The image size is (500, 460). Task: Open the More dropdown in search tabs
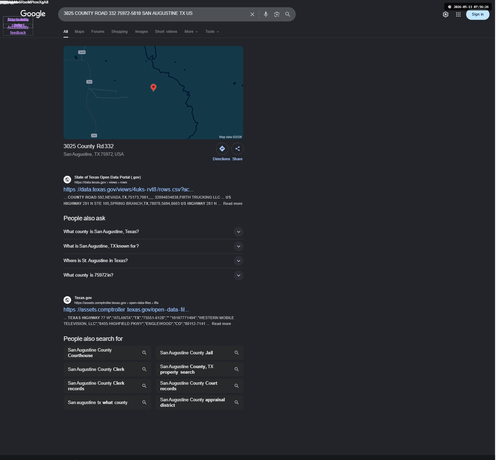click(191, 32)
